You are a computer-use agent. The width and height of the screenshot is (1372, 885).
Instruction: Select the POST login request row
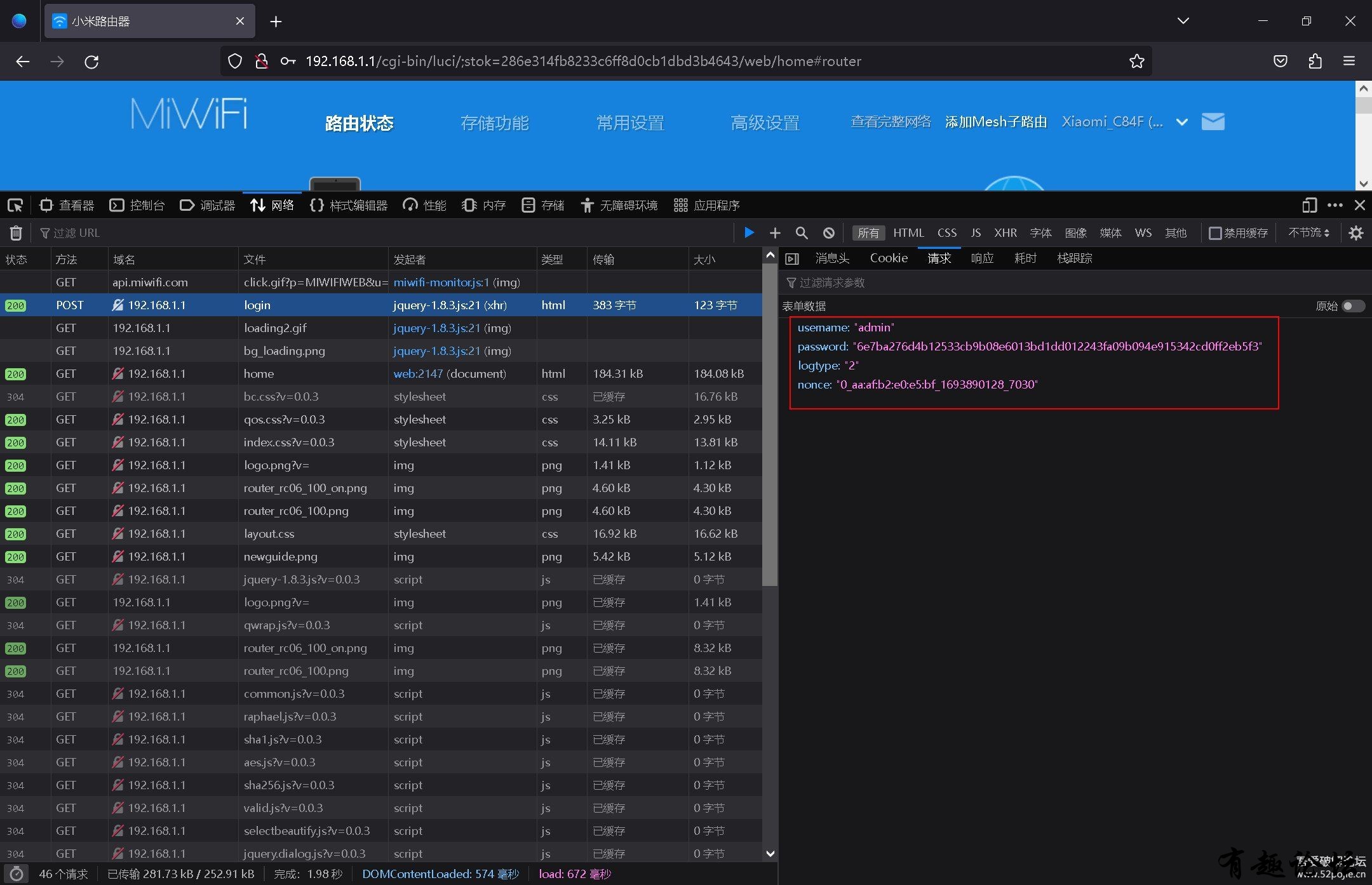[x=381, y=305]
